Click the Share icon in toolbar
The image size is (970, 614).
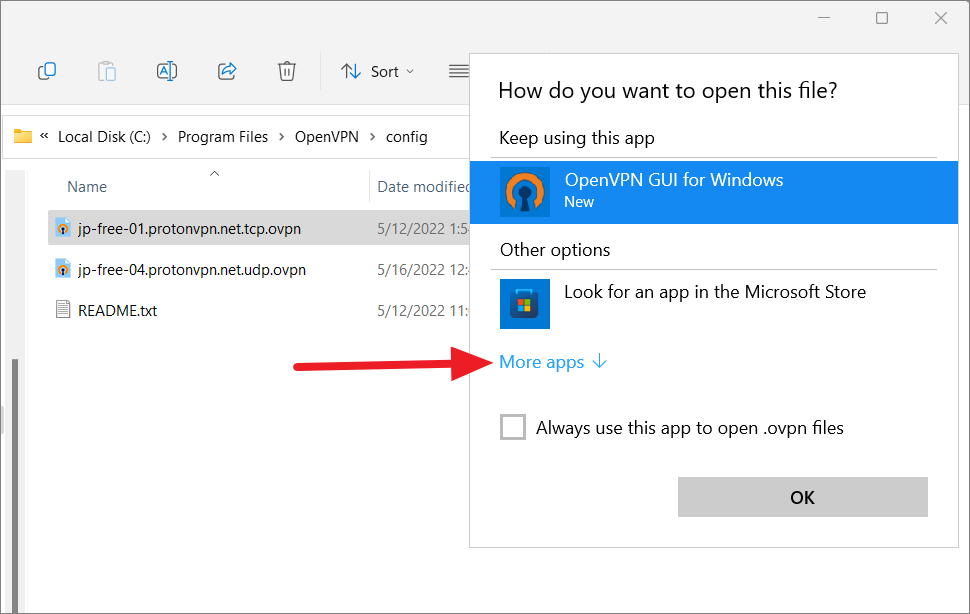[227, 71]
